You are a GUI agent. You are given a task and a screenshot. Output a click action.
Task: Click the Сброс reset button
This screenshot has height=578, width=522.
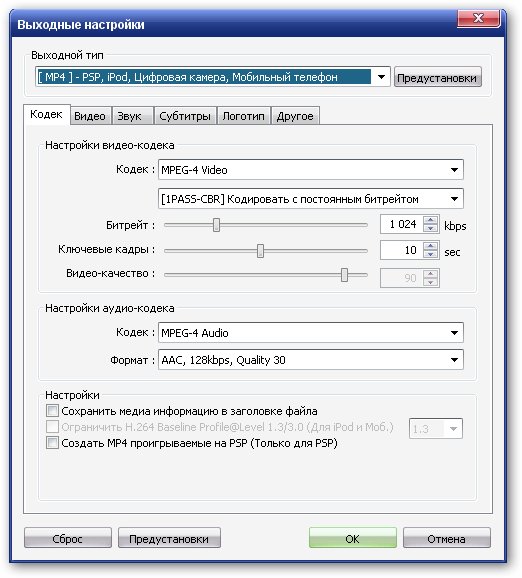tap(67, 539)
